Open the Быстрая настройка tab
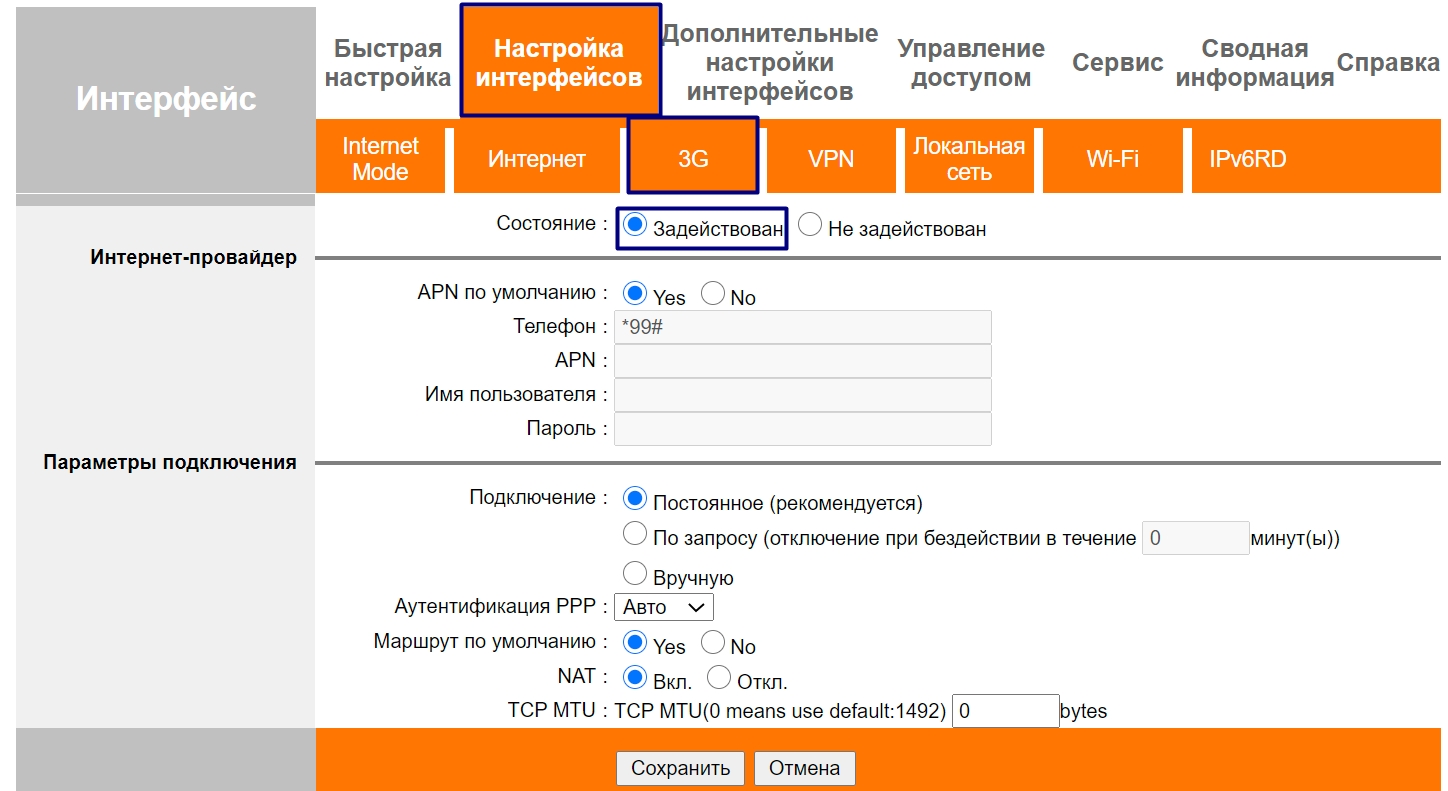 [x=387, y=63]
